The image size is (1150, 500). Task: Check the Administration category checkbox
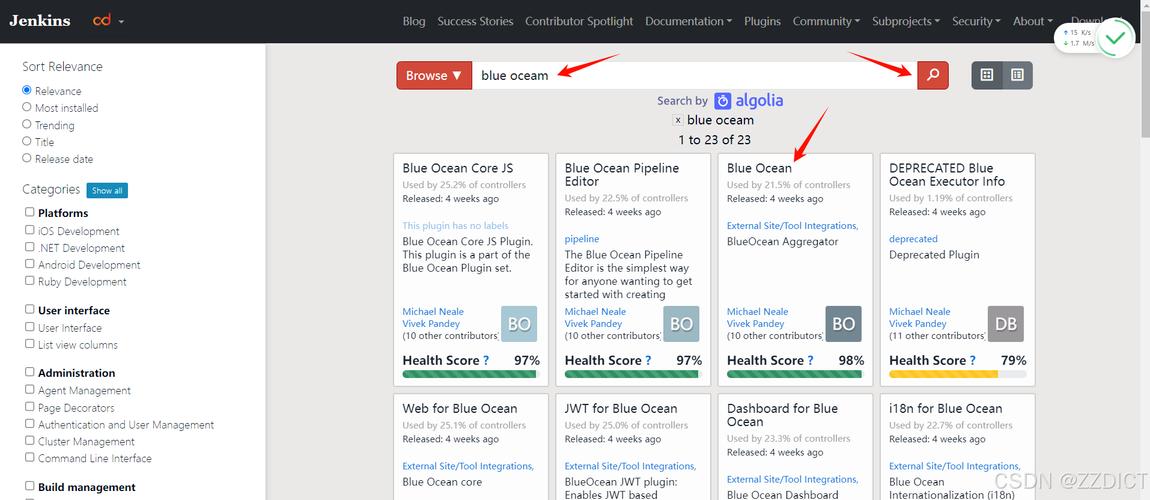point(29,372)
